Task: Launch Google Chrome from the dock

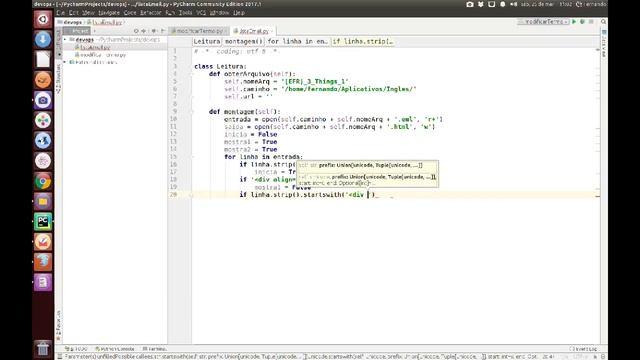Action: (43, 181)
